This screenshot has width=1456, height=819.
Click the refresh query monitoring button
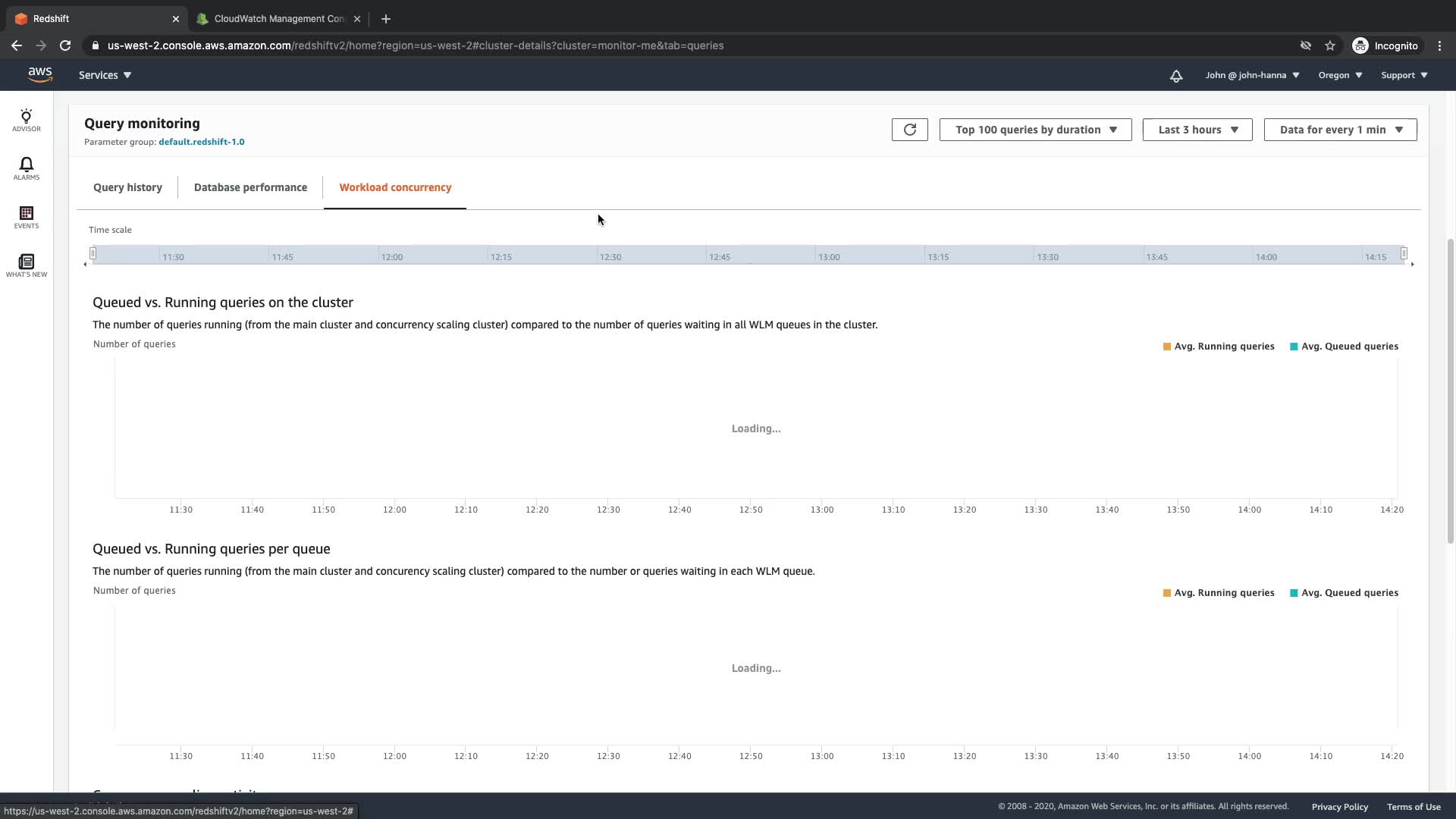[909, 130]
